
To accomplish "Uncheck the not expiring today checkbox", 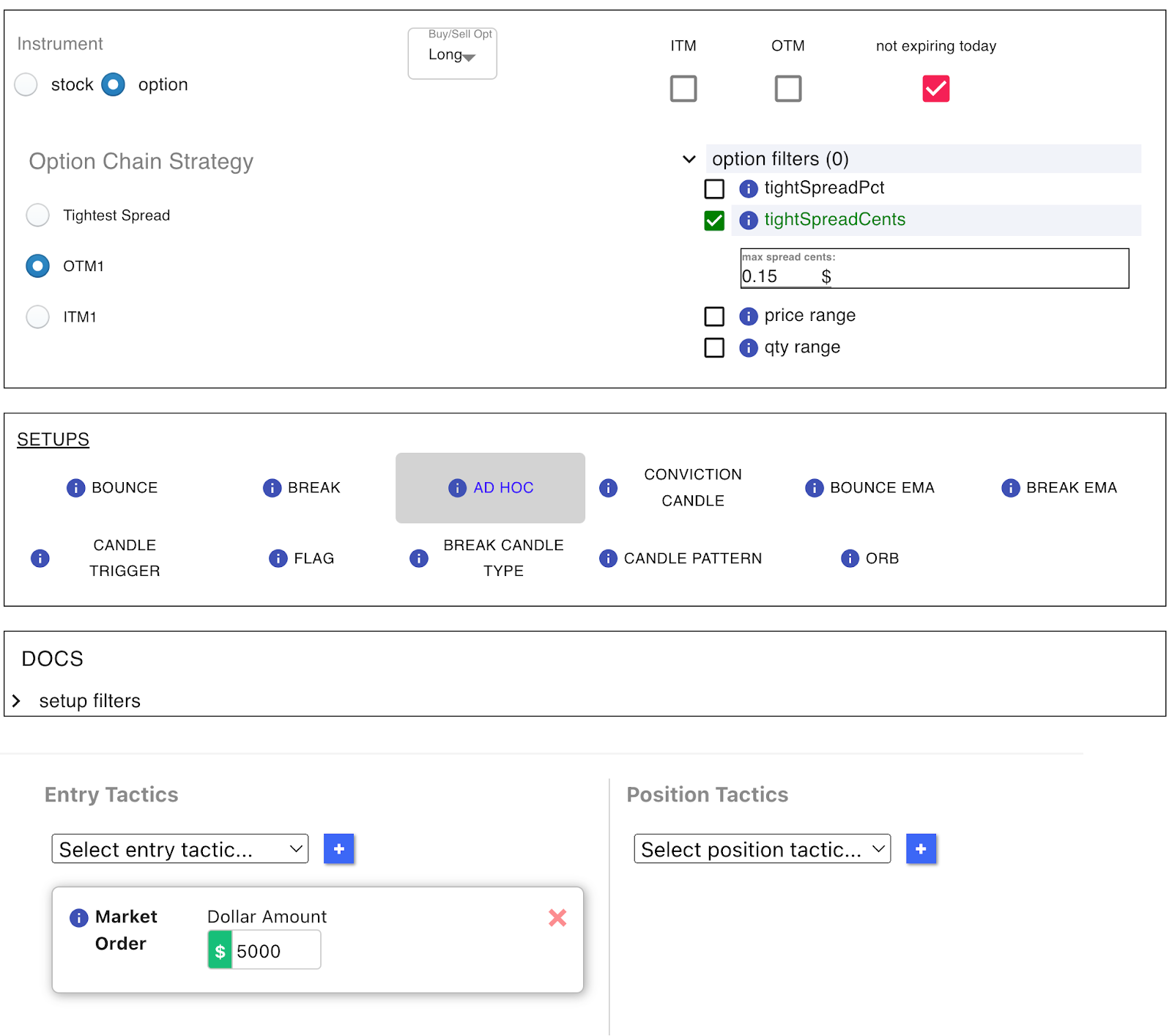I will pyautogui.click(x=935, y=89).
